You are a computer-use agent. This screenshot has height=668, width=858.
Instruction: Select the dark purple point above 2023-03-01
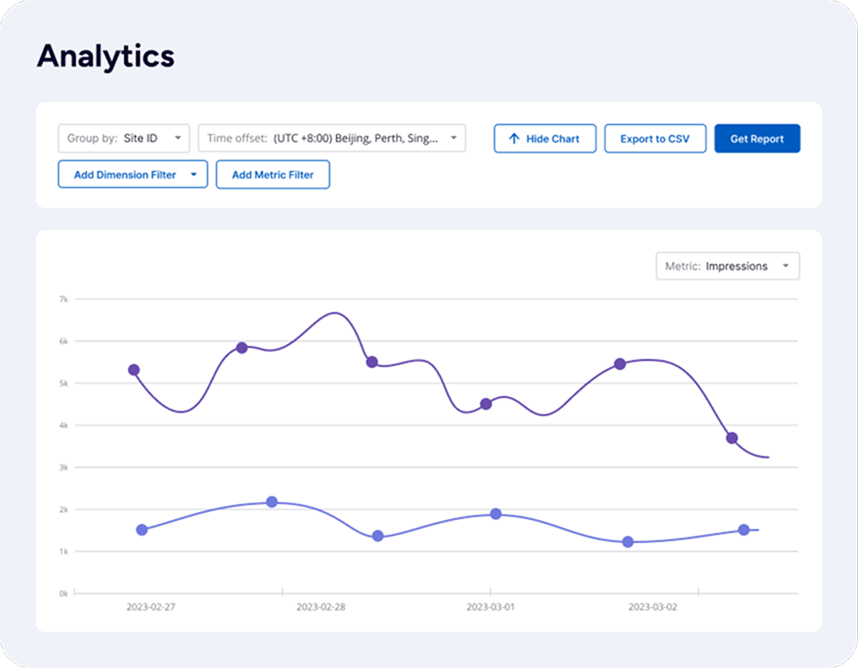coord(486,404)
